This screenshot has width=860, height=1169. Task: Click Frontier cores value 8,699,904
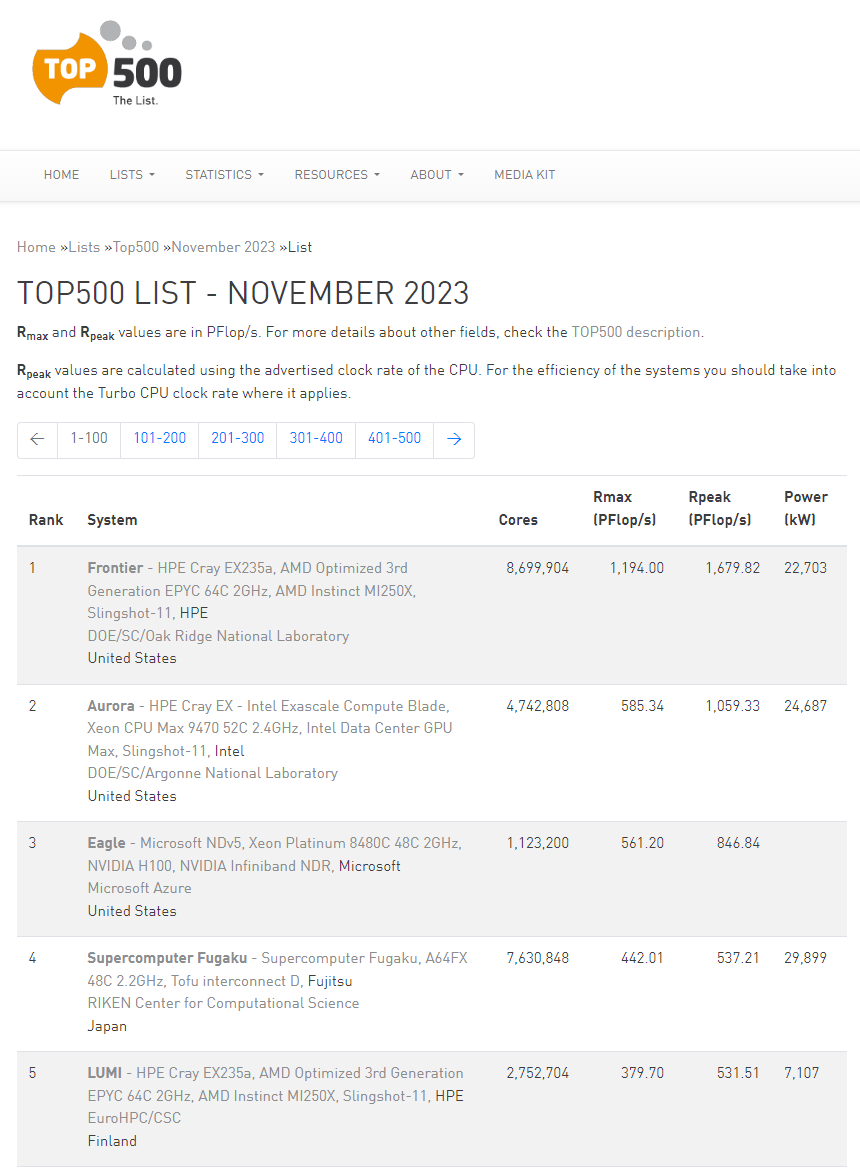point(537,568)
